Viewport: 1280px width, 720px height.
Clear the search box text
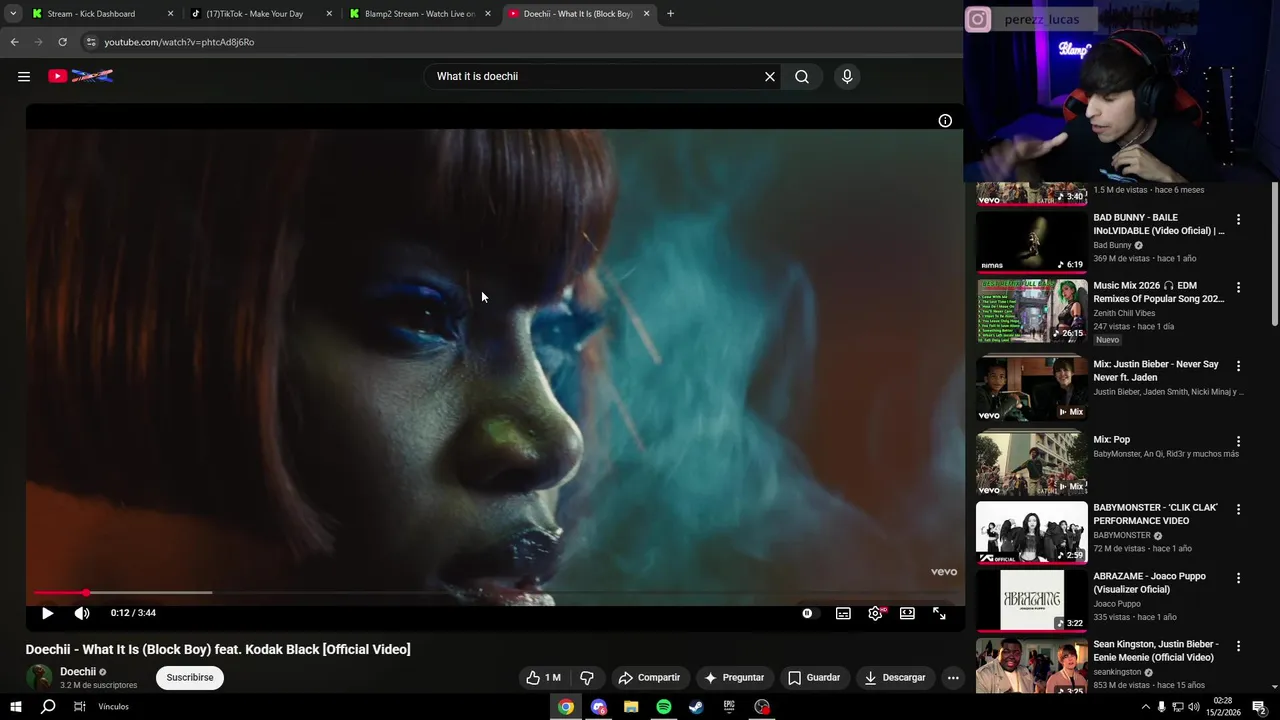click(770, 76)
